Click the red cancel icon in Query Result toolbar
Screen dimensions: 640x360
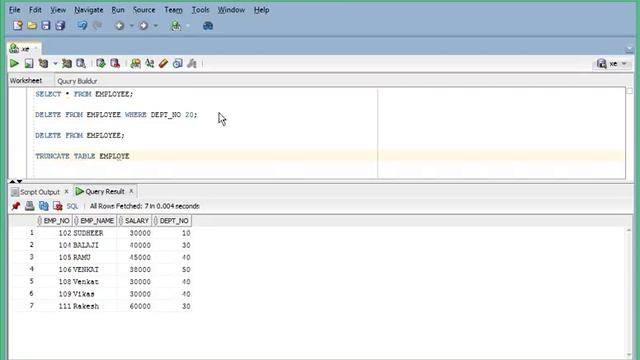tap(58, 206)
